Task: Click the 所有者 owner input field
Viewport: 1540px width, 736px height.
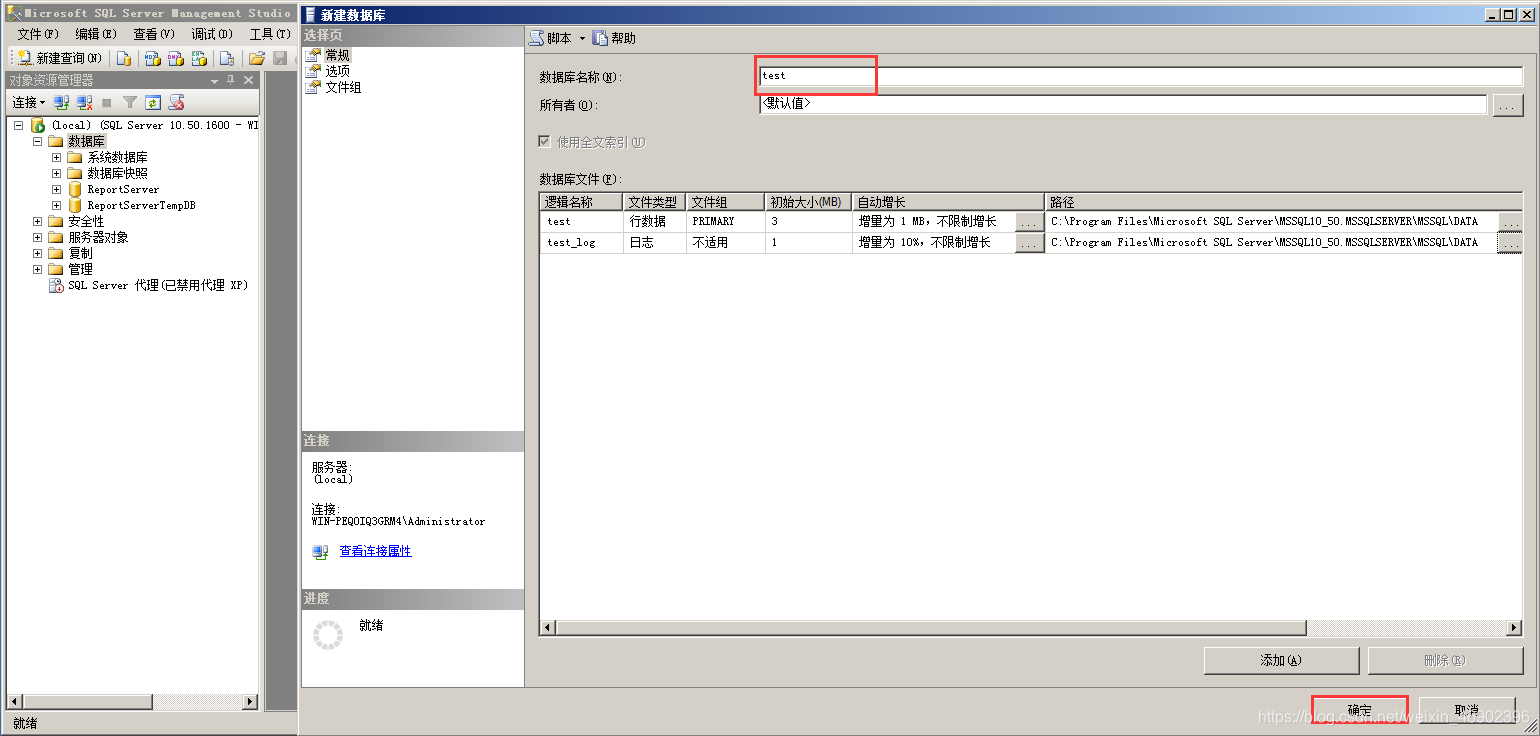Action: click(1123, 104)
